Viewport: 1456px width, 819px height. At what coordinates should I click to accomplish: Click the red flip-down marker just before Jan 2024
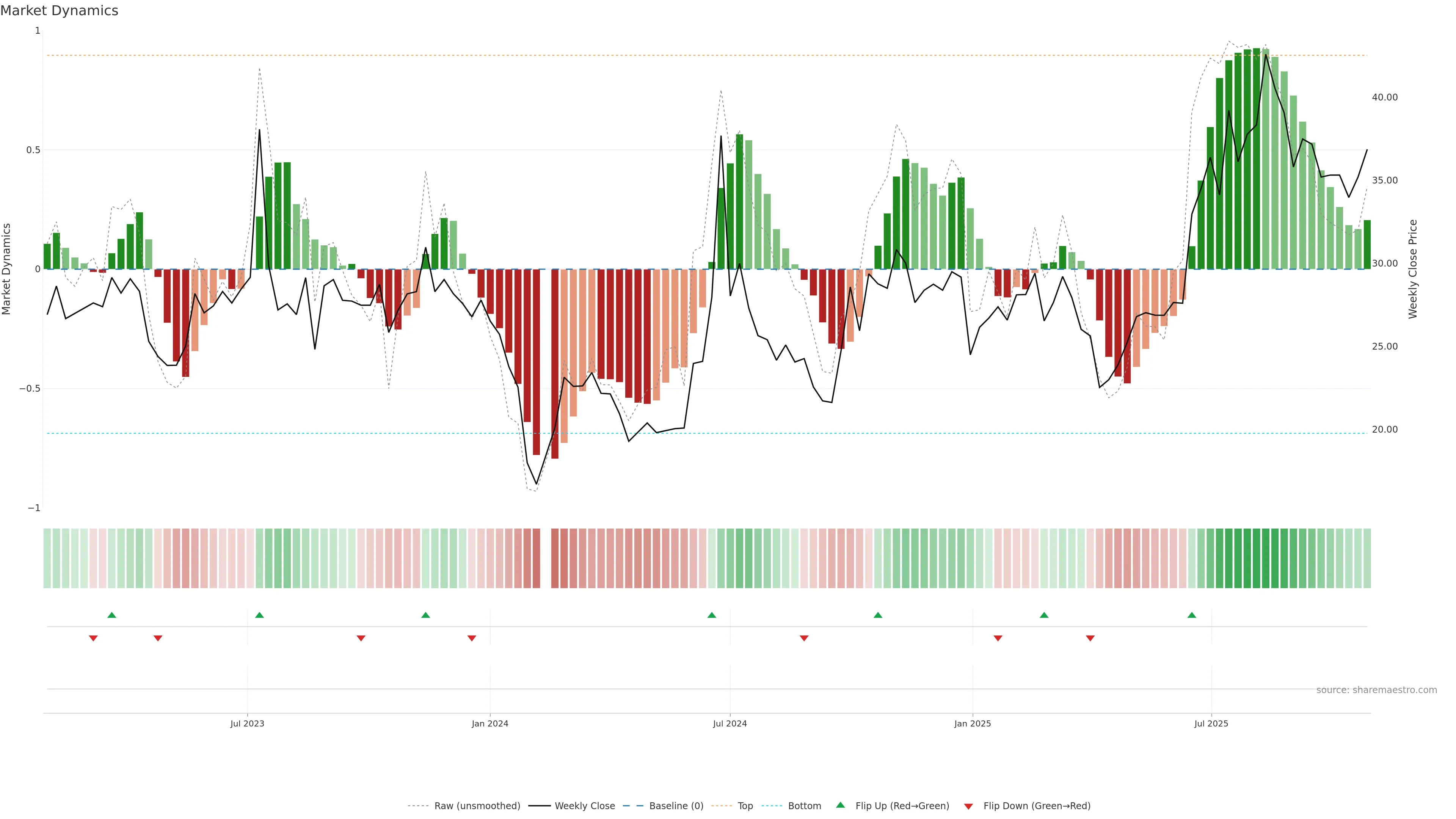pyautogui.click(x=471, y=638)
